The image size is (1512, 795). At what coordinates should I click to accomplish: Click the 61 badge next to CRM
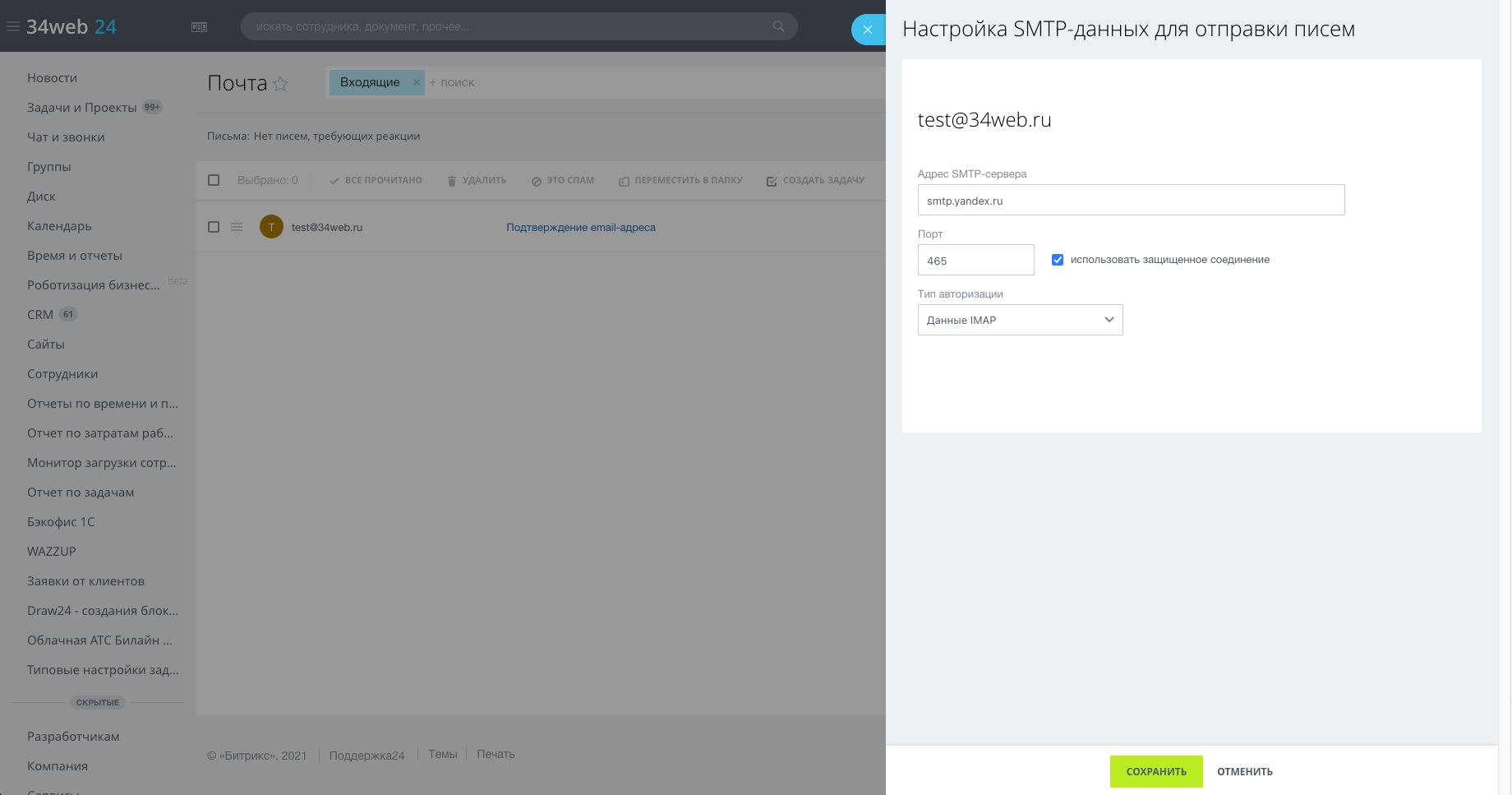68,314
